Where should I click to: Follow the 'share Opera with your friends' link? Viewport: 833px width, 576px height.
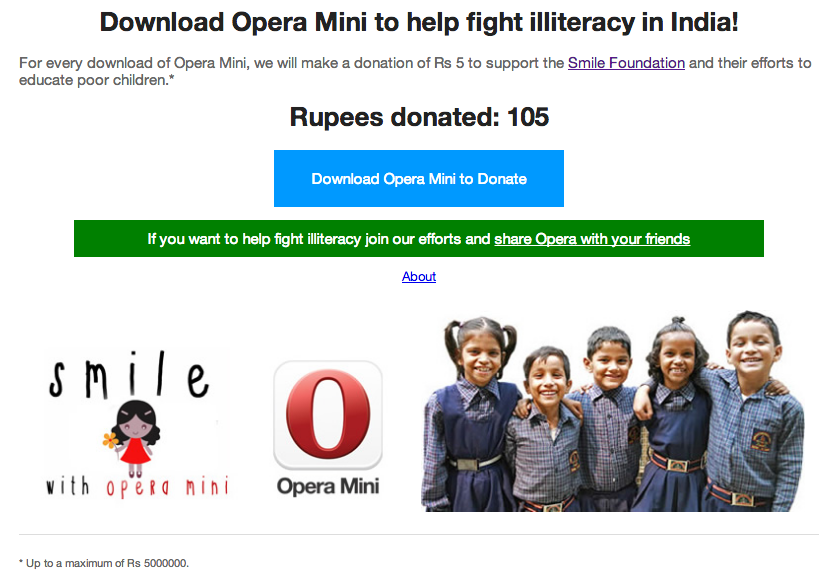click(x=592, y=239)
